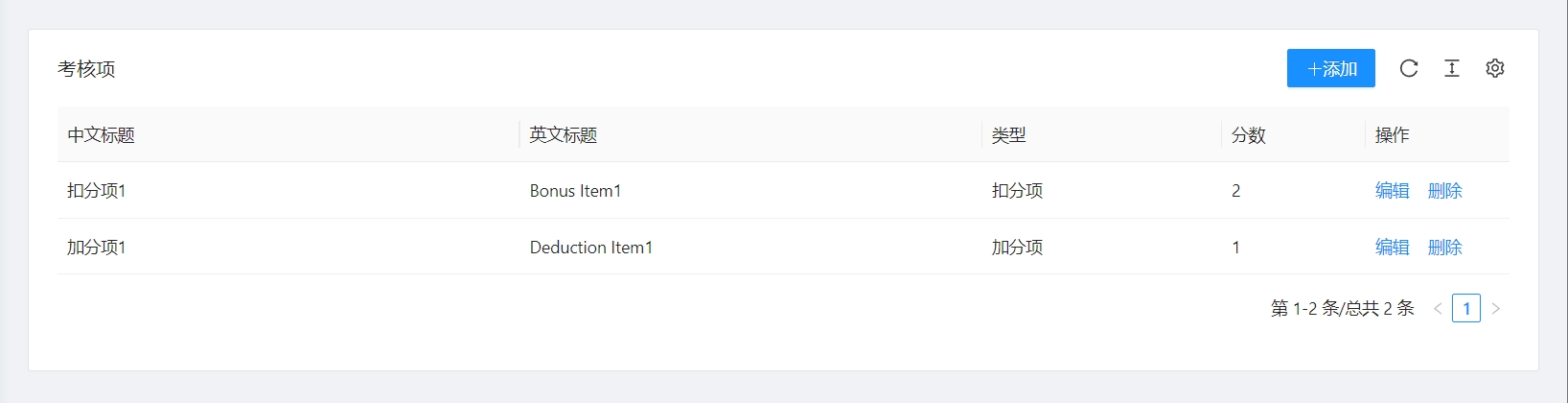
Task: Select the Bonus Item1 cell
Action: tap(575, 191)
